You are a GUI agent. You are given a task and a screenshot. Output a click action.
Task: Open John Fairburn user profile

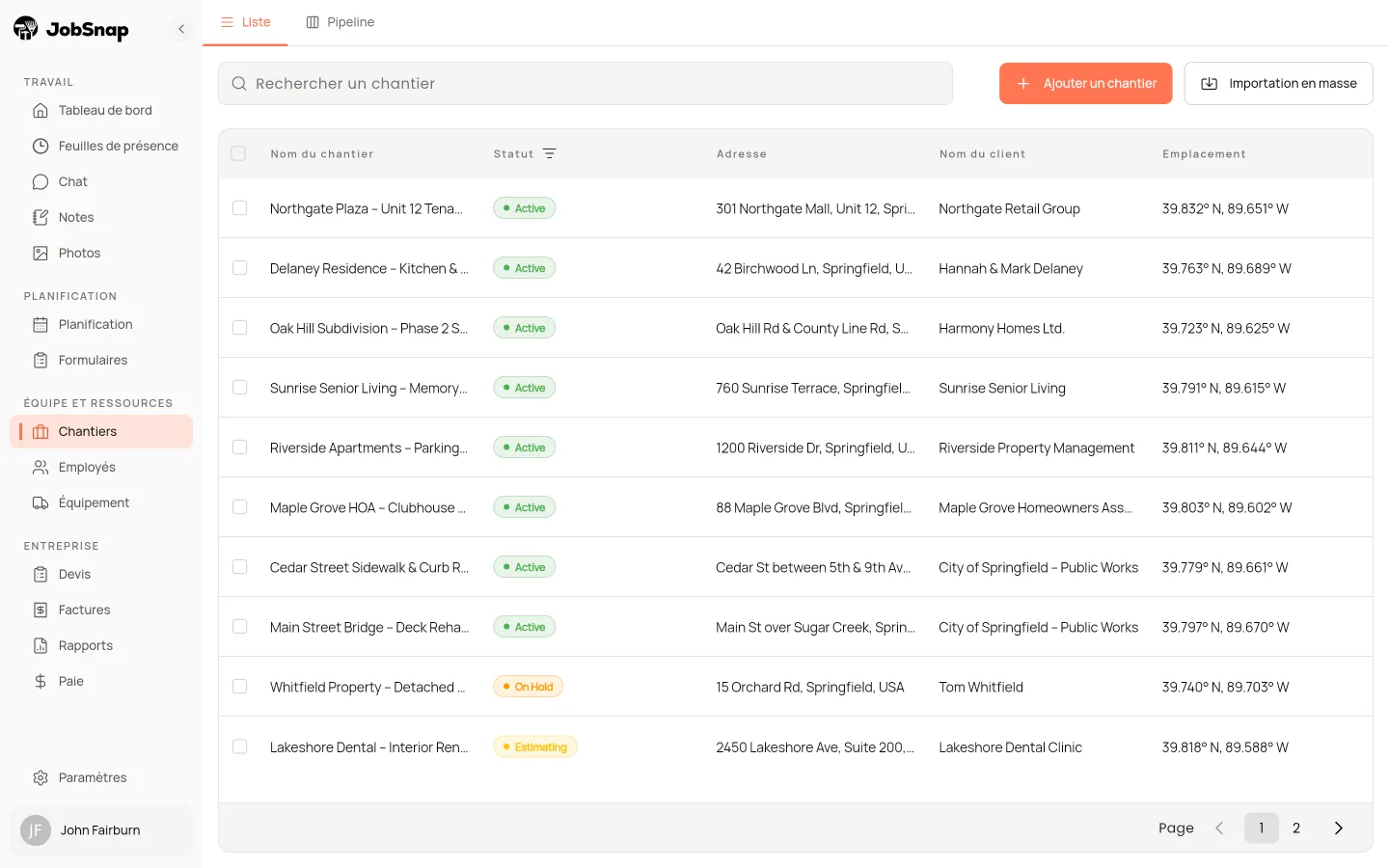click(x=101, y=830)
